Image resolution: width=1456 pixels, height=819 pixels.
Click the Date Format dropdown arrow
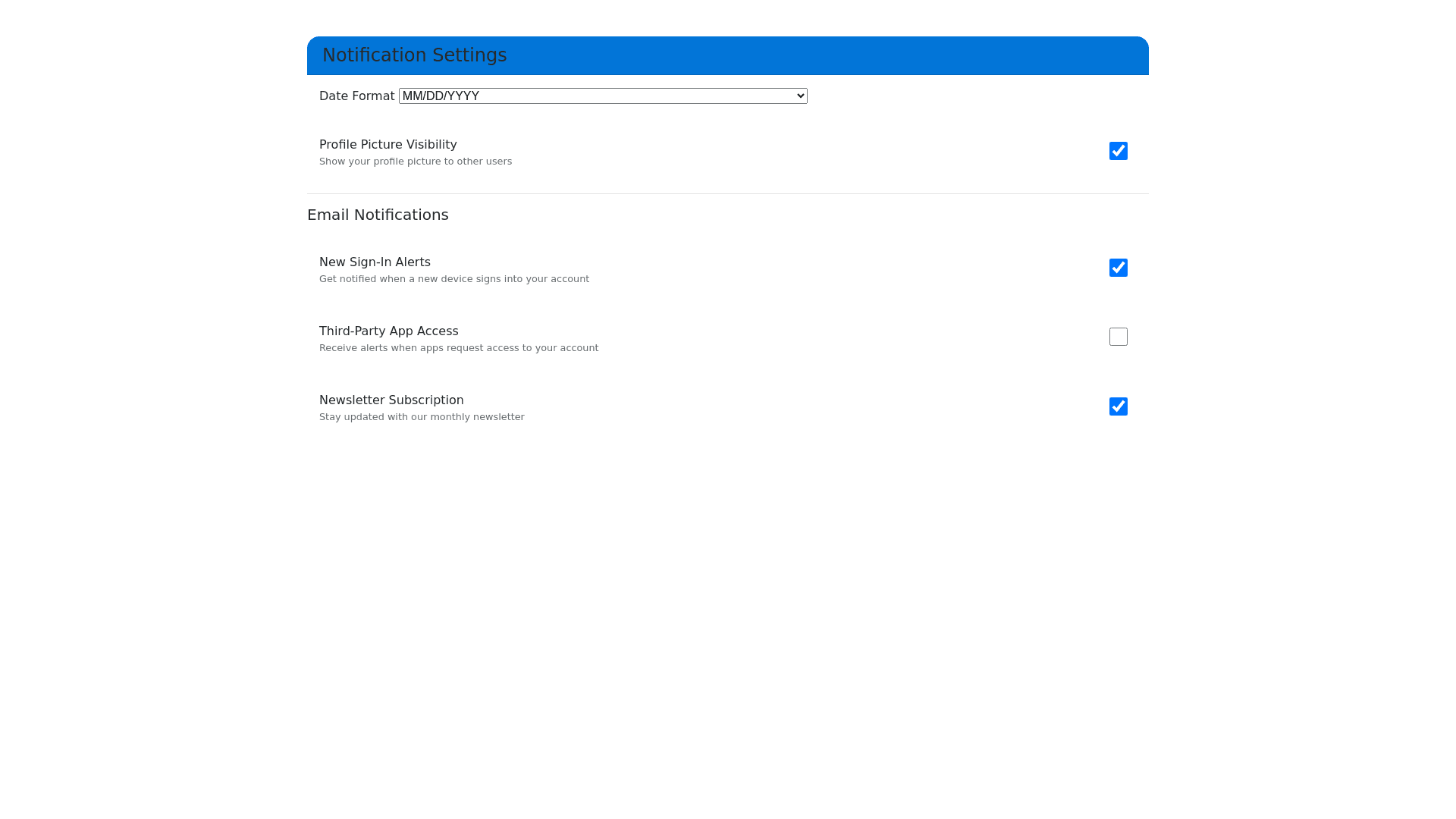pos(801,96)
